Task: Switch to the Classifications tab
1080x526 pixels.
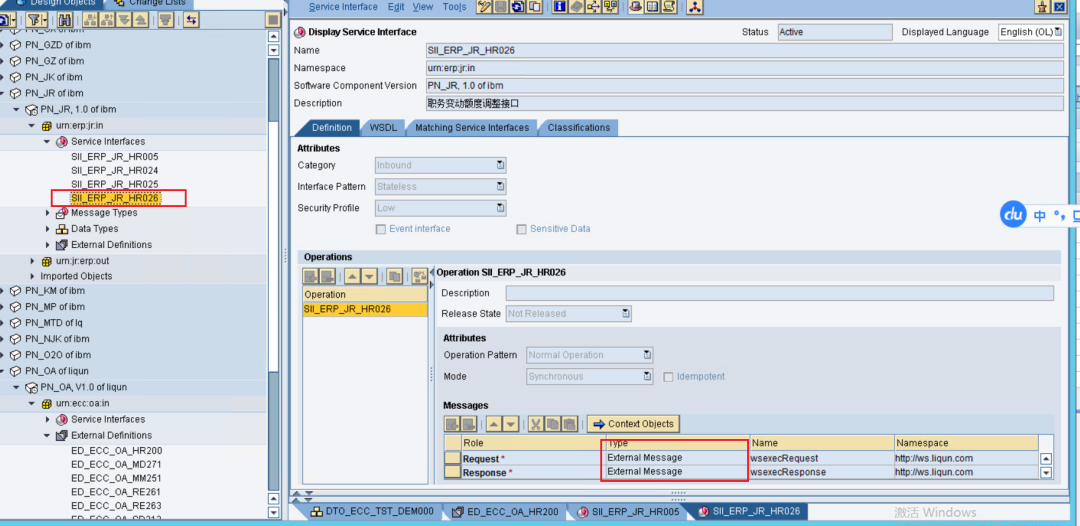Action: coord(579,127)
